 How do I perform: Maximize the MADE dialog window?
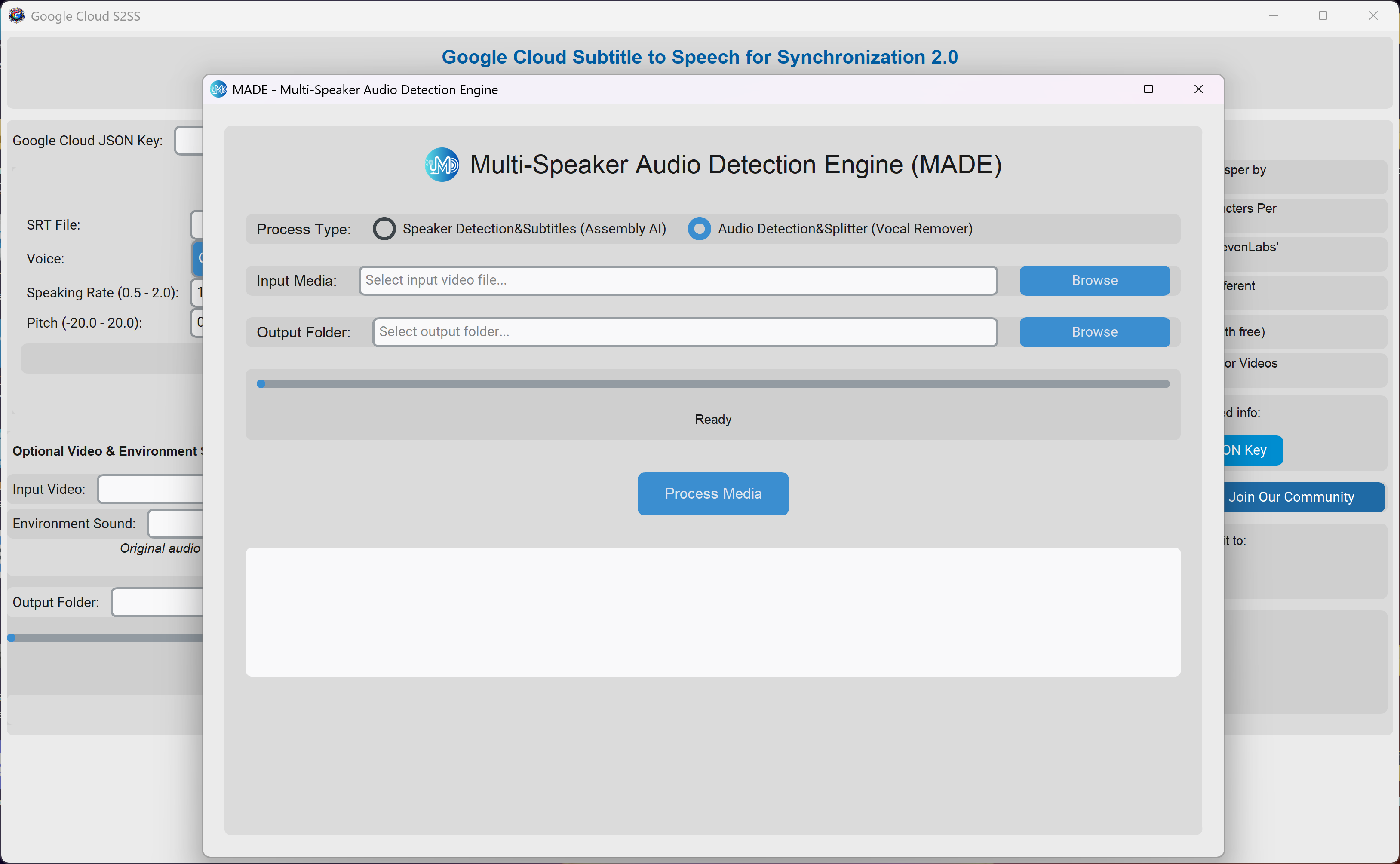[1148, 89]
